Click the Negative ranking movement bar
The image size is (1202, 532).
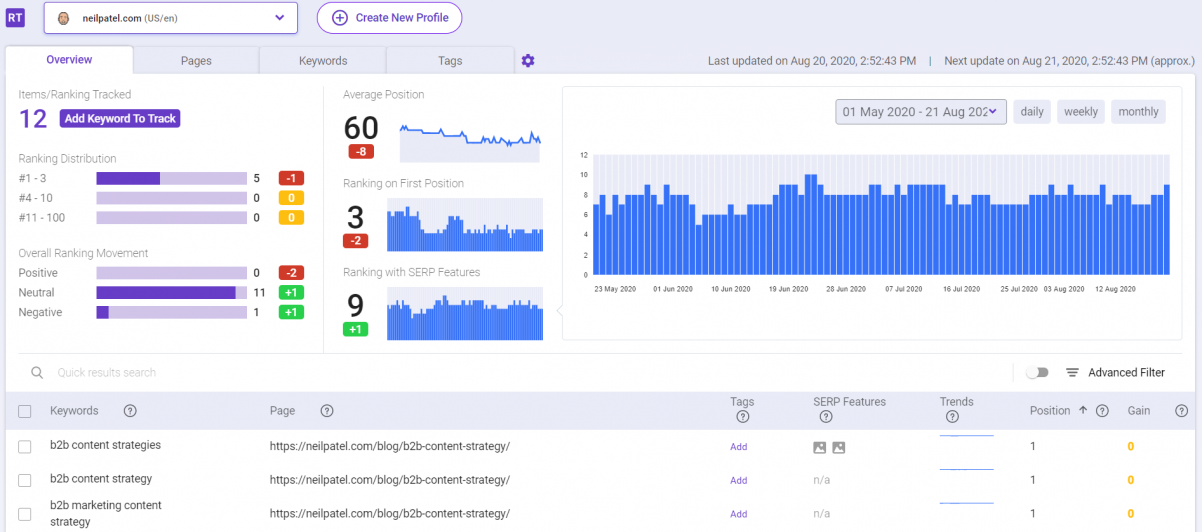tap(172, 313)
